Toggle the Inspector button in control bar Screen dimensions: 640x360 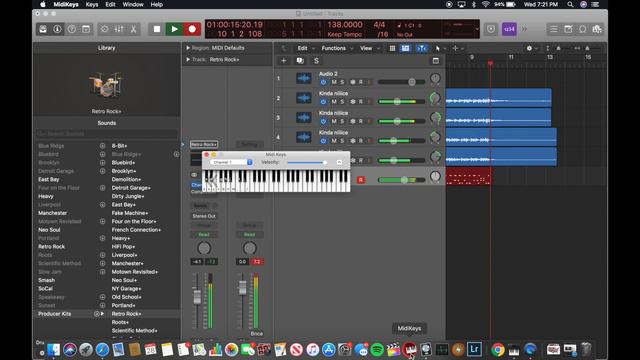click(x=57, y=29)
